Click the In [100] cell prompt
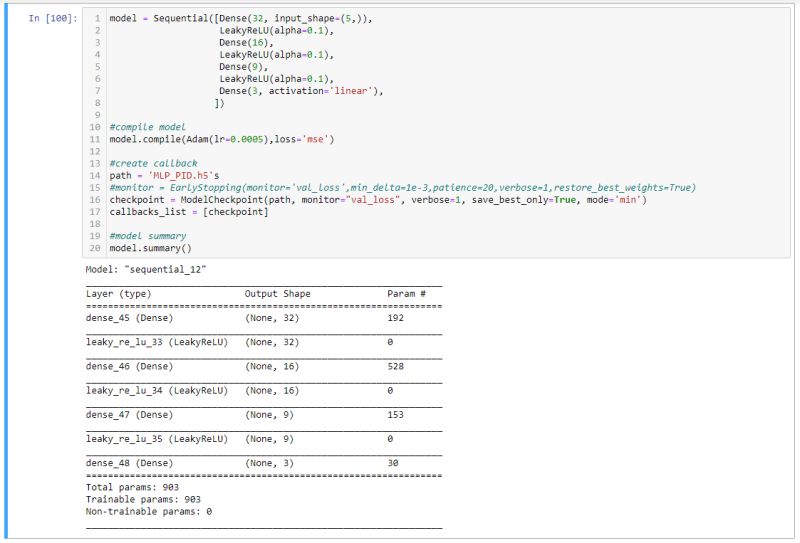The image size is (800, 543). (x=53, y=18)
